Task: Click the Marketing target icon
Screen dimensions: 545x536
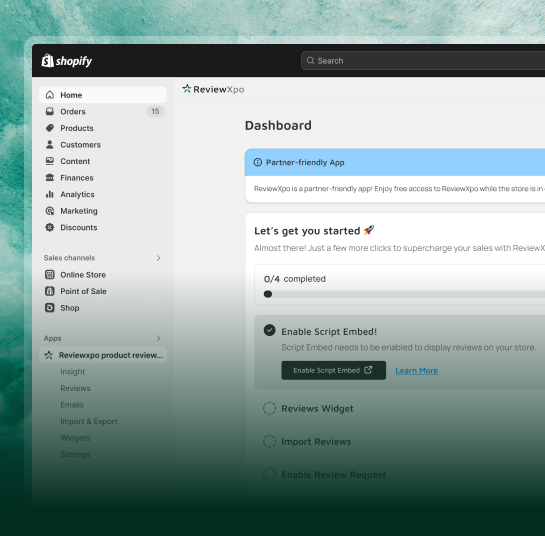Action: 50,211
